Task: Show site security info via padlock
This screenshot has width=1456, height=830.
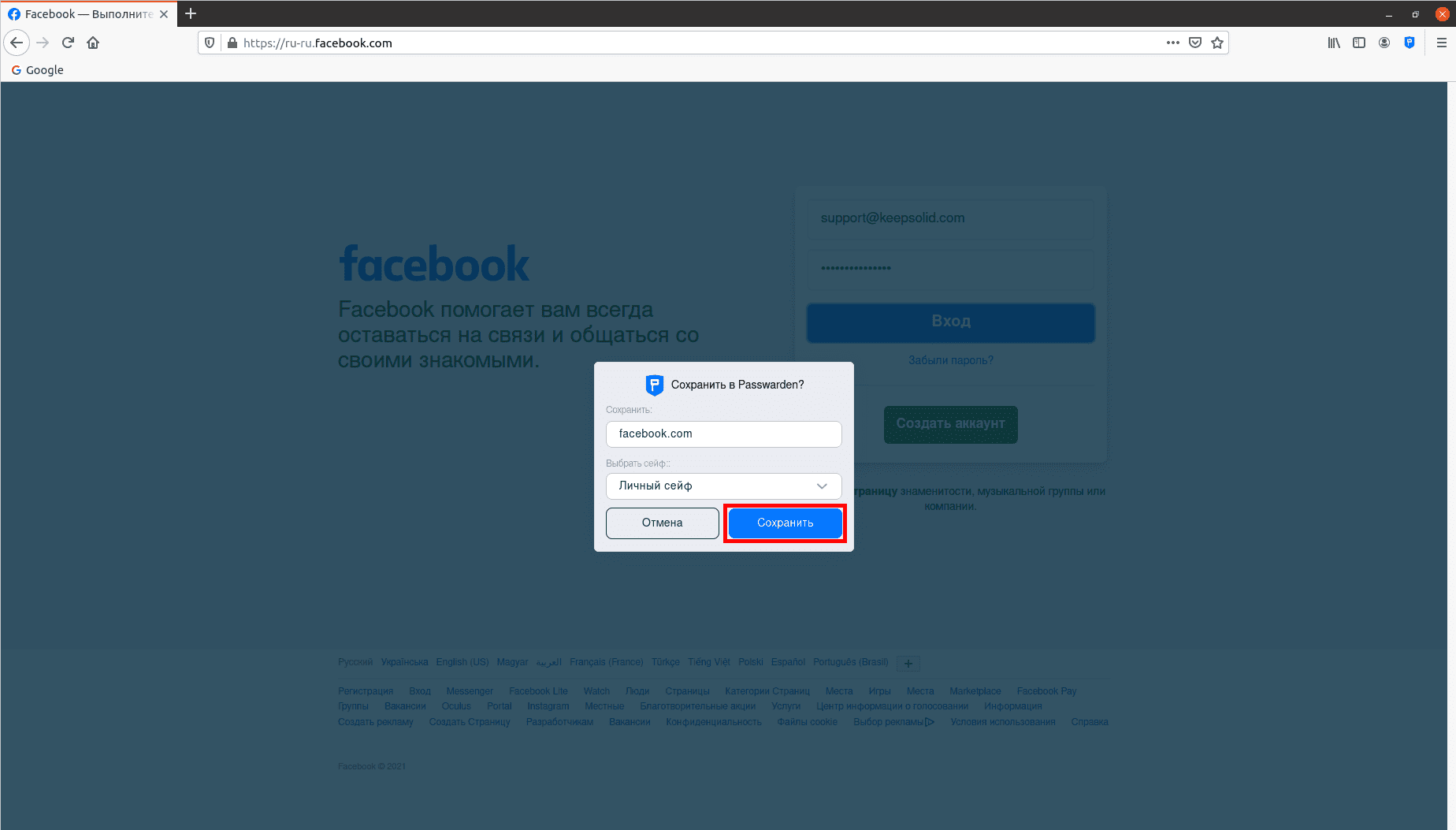Action: pos(232,43)
